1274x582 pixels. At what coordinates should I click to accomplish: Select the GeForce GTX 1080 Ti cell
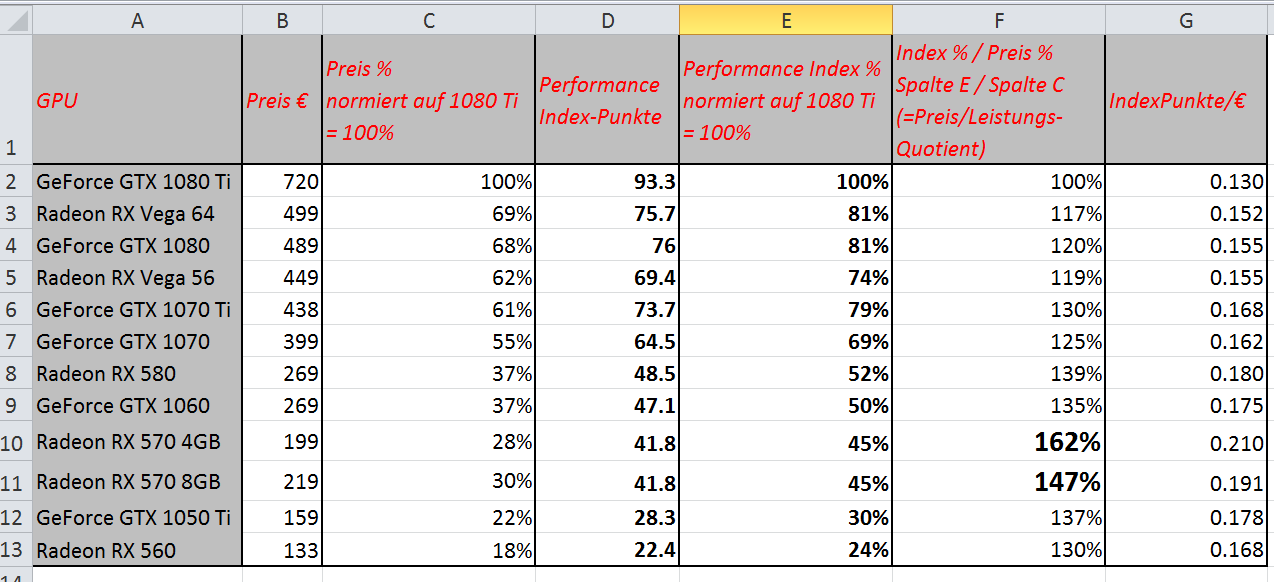(x=137, y=182)
